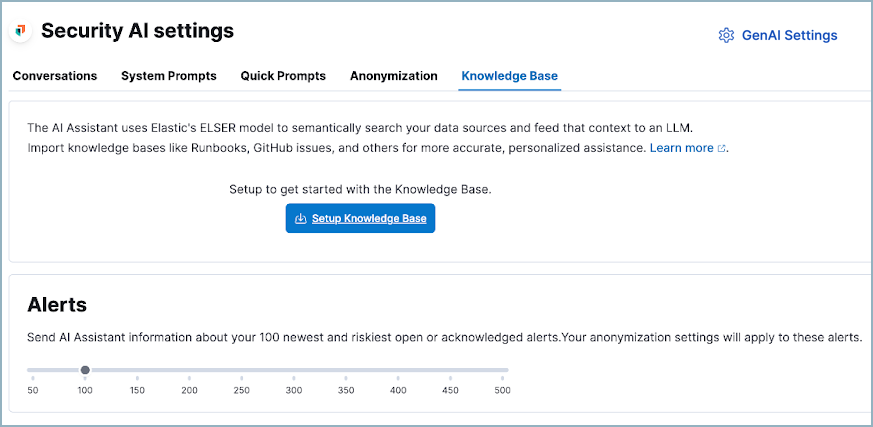
Task: Switch to the Conversations tab
Action: pos(55,76)
